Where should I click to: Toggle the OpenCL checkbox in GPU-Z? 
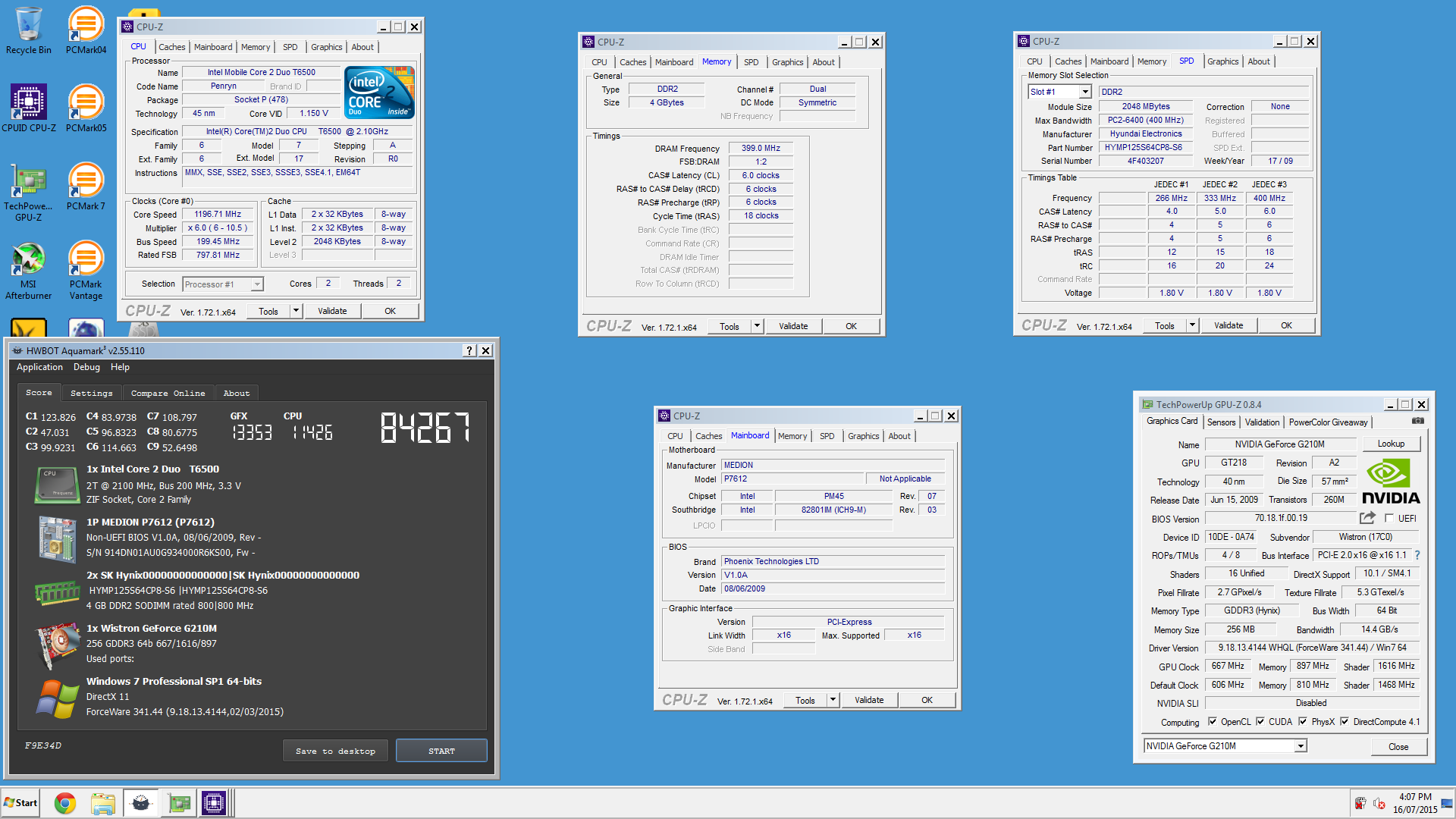coord(1212,721)
